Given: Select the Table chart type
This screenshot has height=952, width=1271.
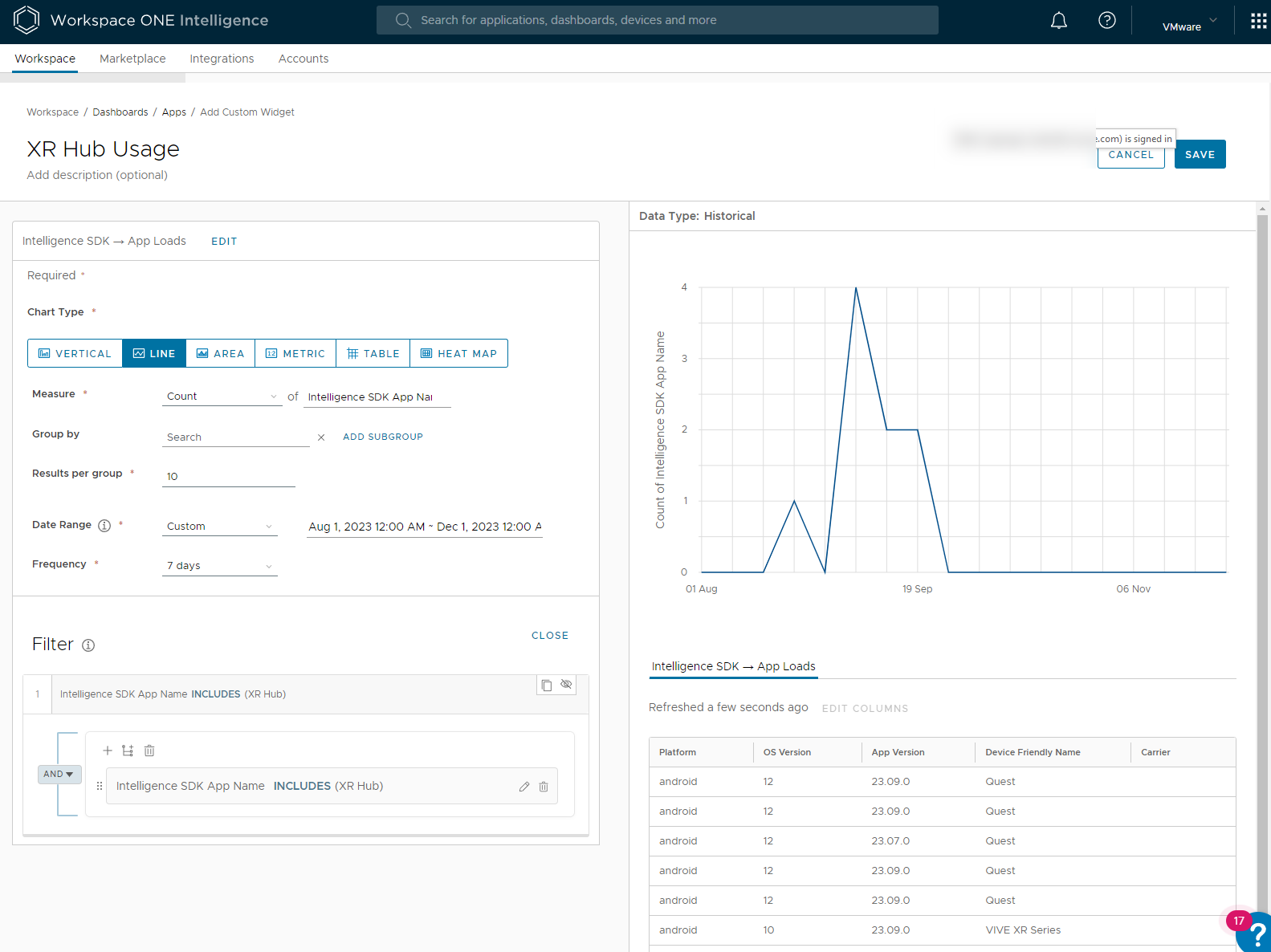Looking at the screenshot, I should [373, 353].
